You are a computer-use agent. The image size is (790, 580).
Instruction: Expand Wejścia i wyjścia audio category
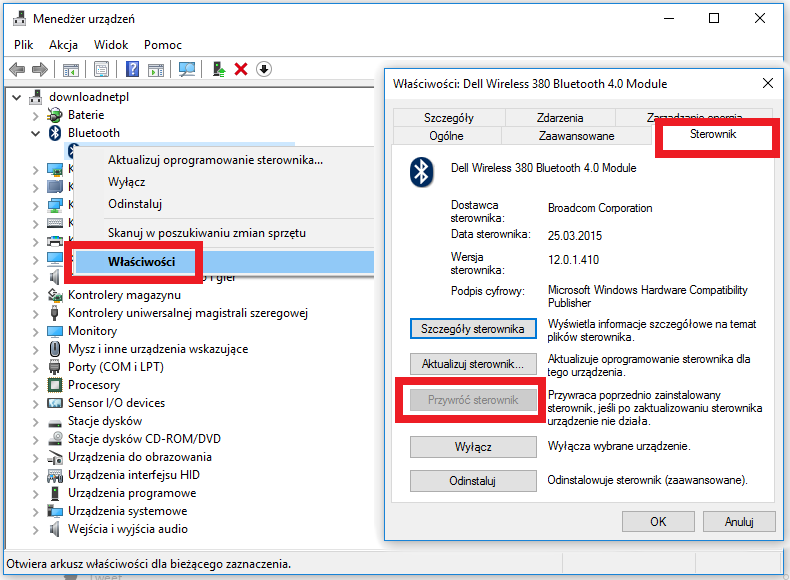pyautogui.click(x=35, y=530)
